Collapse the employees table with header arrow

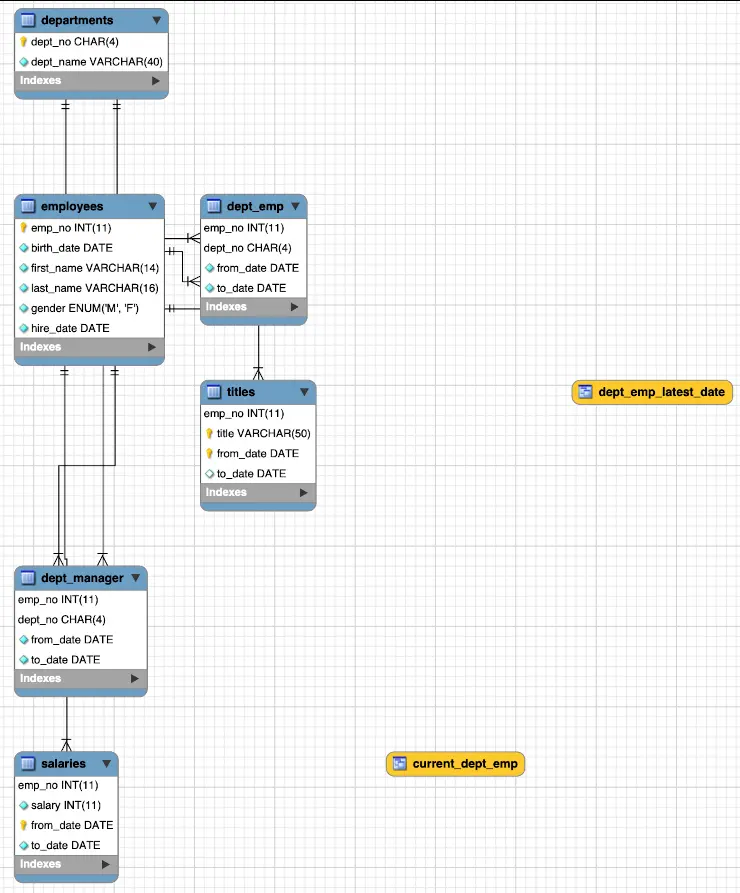tap(152, 206)
